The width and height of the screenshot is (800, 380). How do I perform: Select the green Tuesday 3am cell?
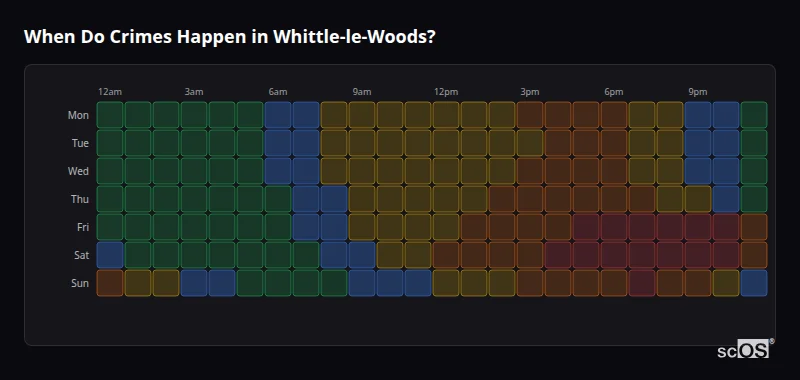point(194,143)
